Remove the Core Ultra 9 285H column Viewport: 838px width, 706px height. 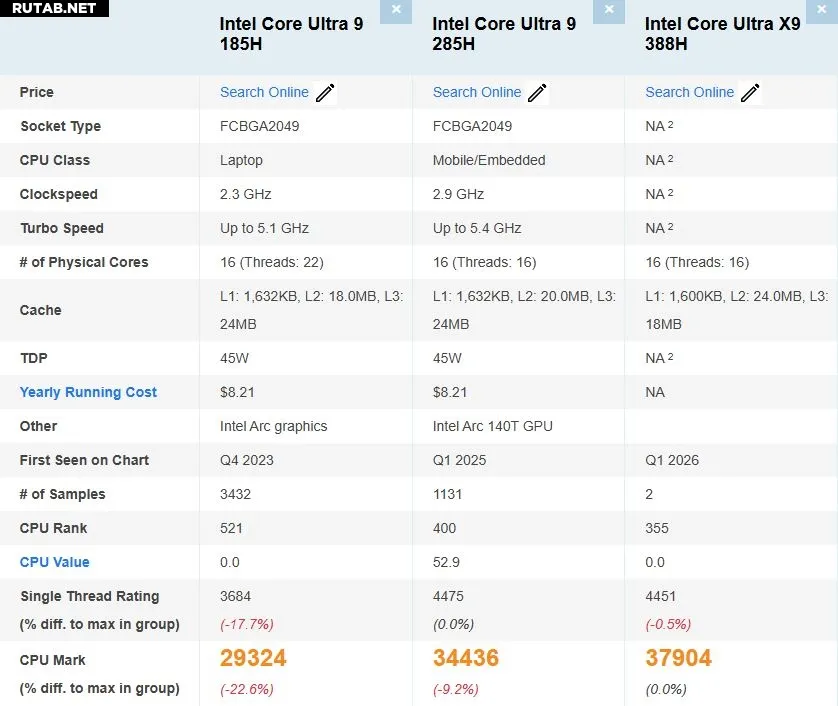[x=608, y=10]
